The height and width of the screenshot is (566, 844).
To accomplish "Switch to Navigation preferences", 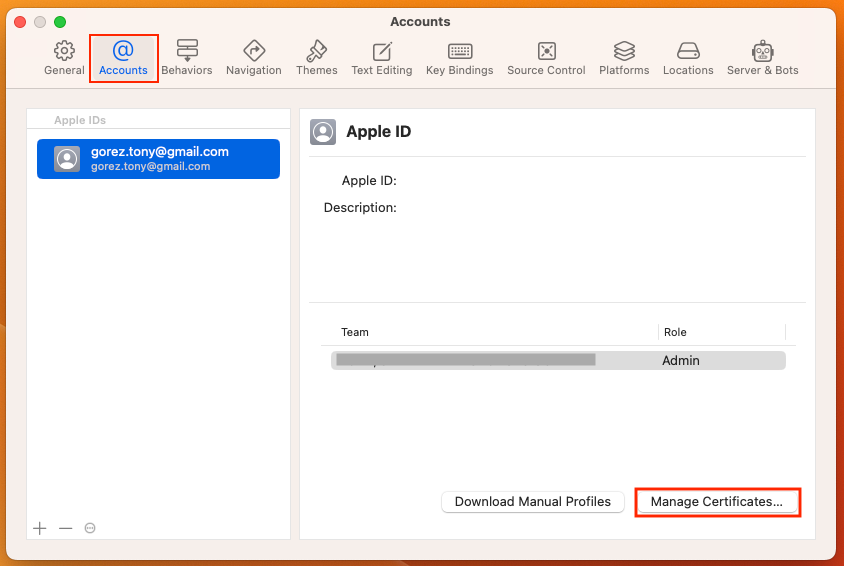I will click(254, 58).
